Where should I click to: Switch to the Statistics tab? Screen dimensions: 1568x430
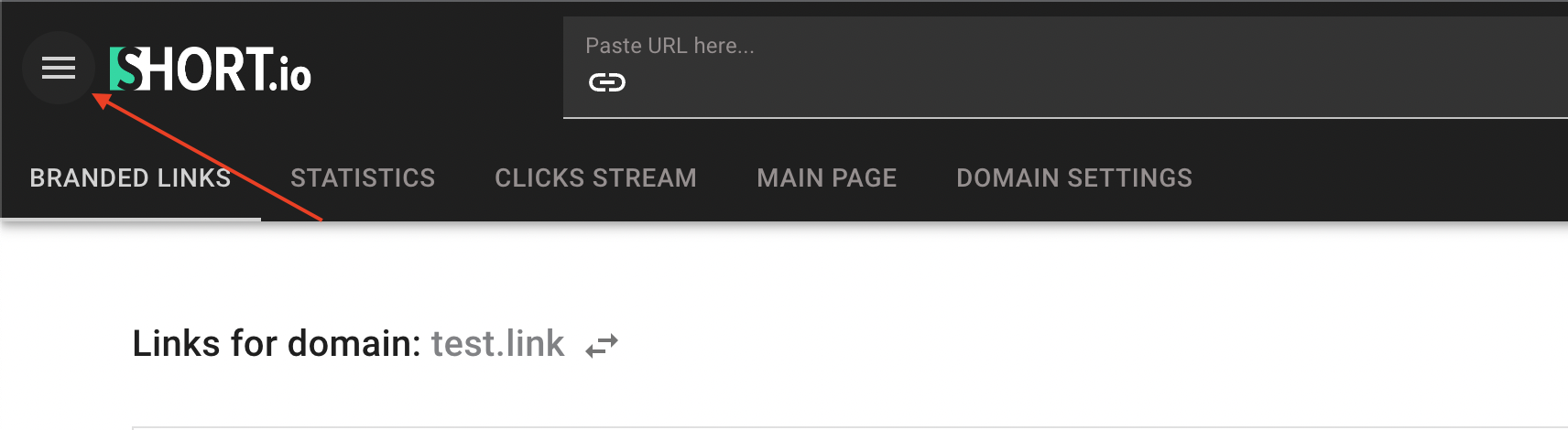(x=363, y=177)
